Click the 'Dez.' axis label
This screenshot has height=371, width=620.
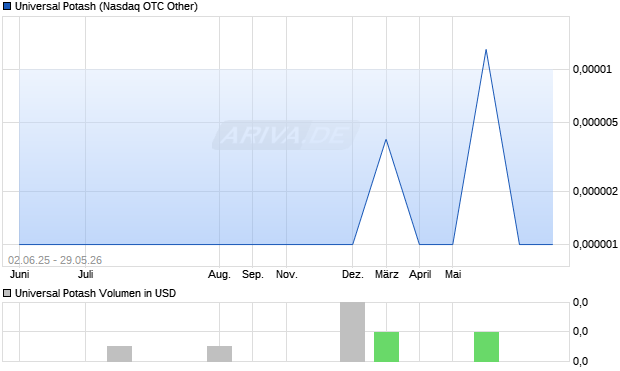pos(353,274)
